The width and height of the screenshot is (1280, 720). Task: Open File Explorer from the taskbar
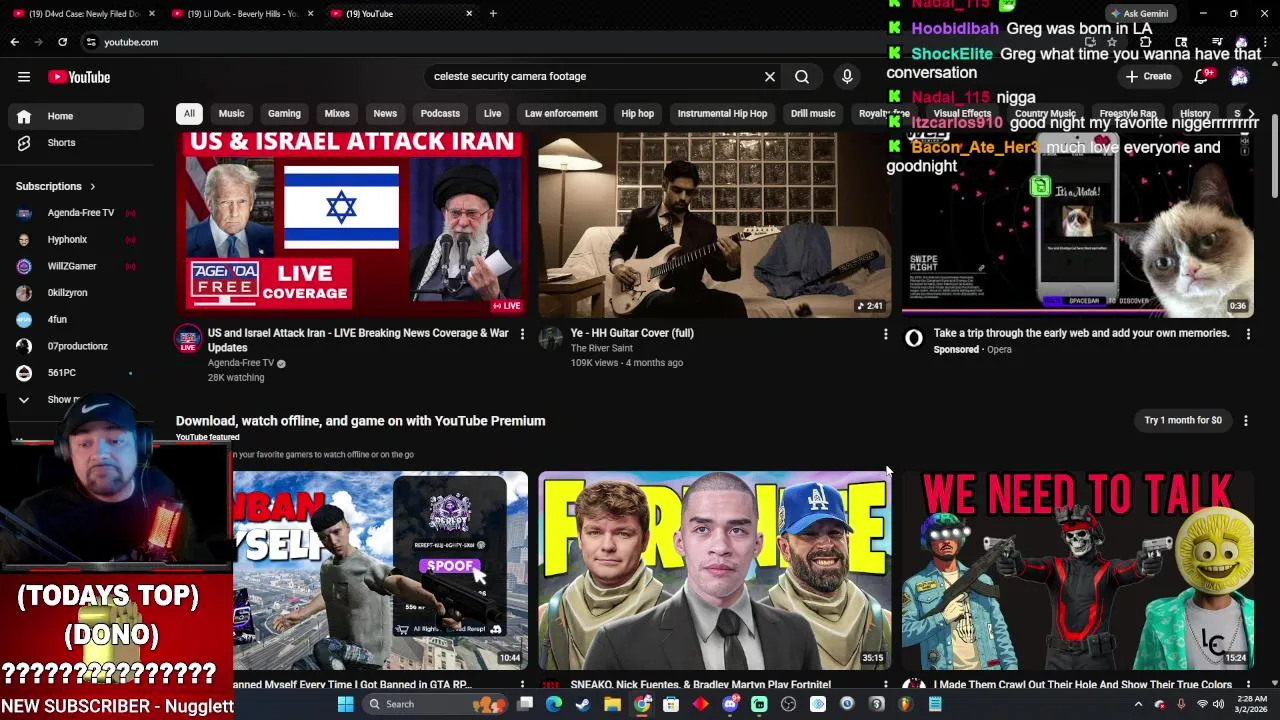point(612,704)
